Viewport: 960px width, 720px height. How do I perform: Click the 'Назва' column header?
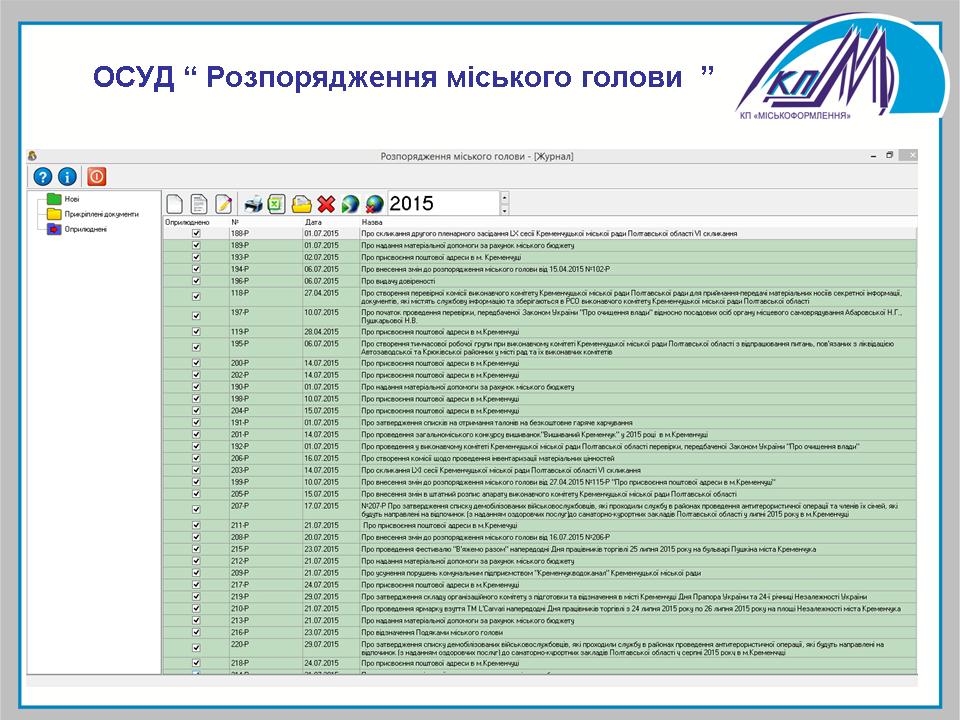point(372,222)
